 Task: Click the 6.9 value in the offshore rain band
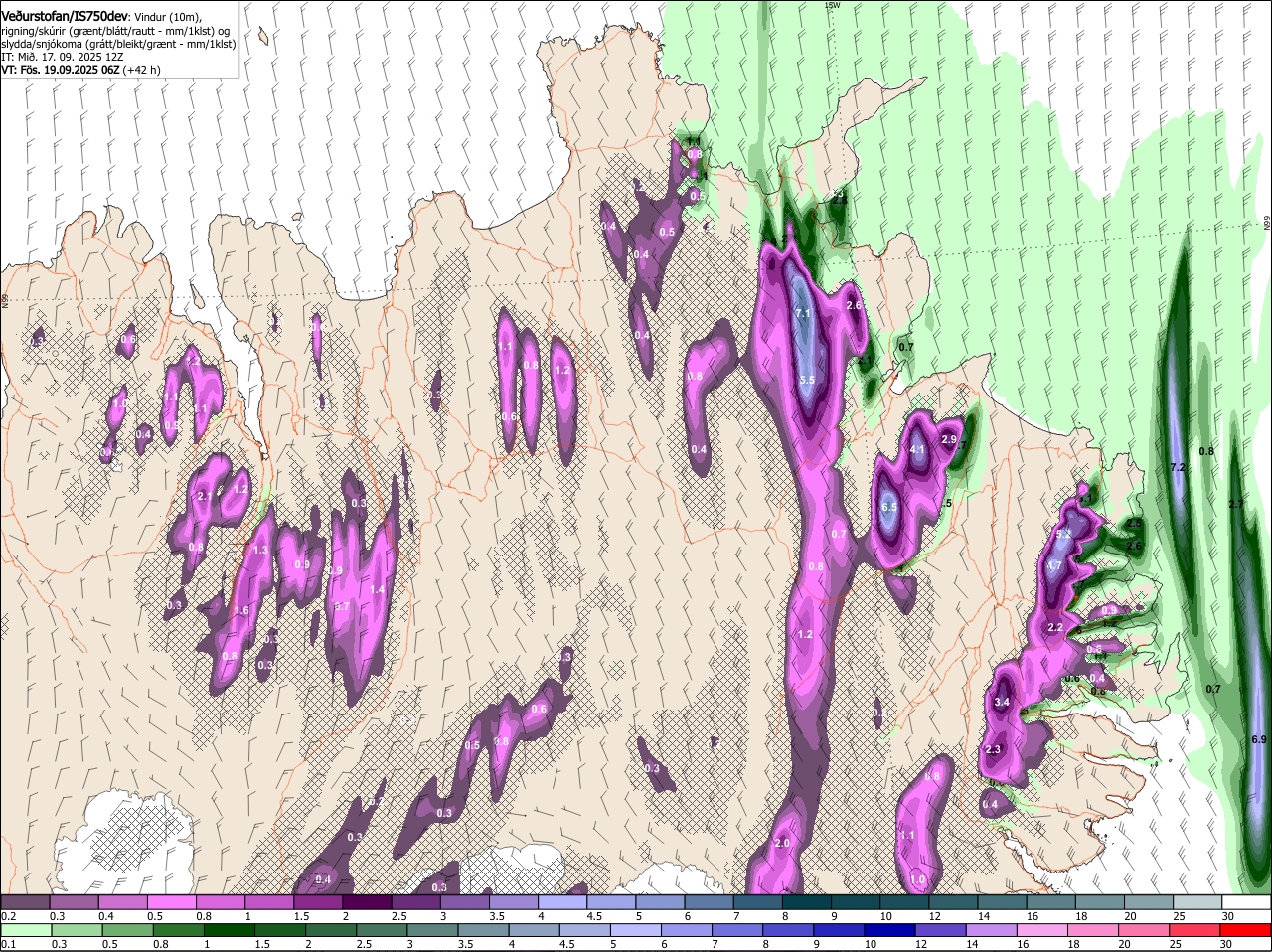(1259, 739)
